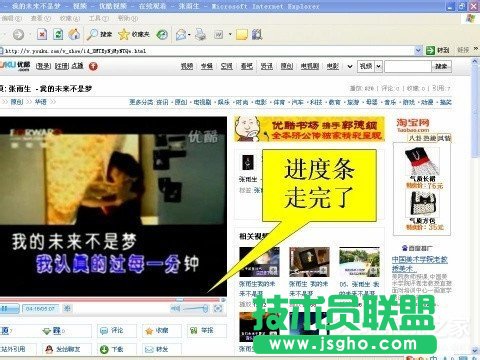Screen dimensions: 480x360
Task: Click the 气质方包 product image
Action: pyautogui.click(x=422, y=204)
